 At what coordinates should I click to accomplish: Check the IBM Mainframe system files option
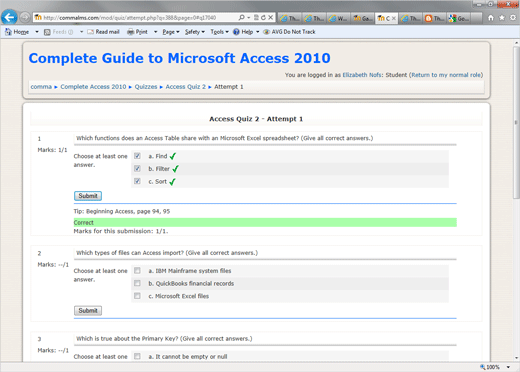click(137, 271)
